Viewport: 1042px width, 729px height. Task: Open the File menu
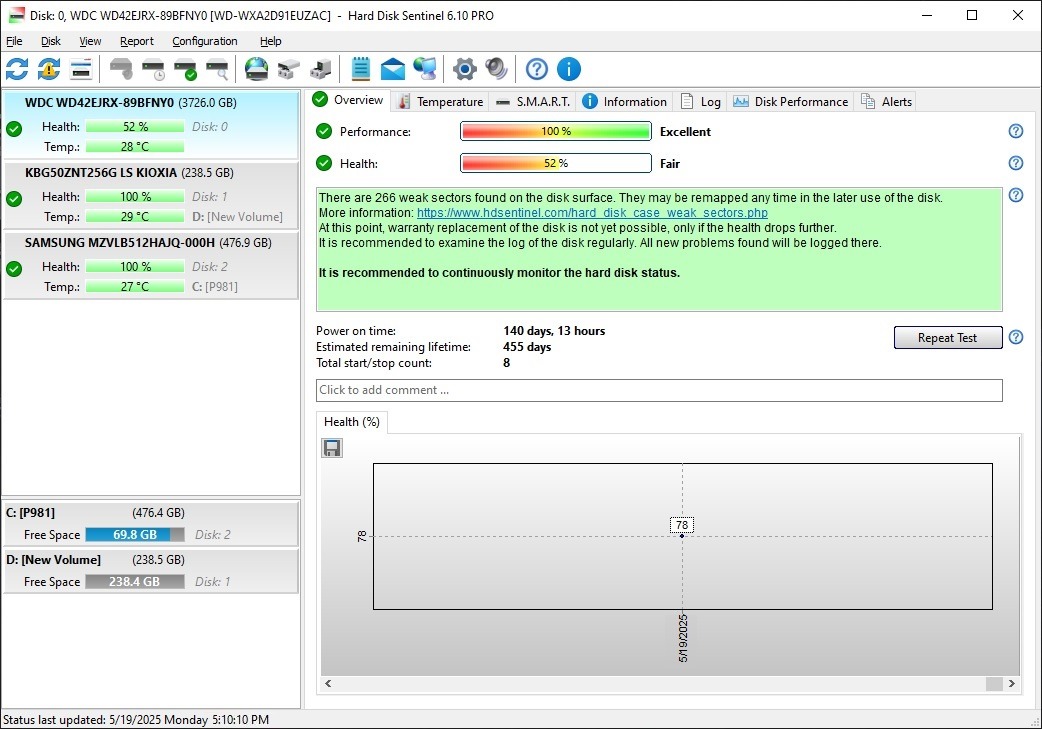(14, 41)
